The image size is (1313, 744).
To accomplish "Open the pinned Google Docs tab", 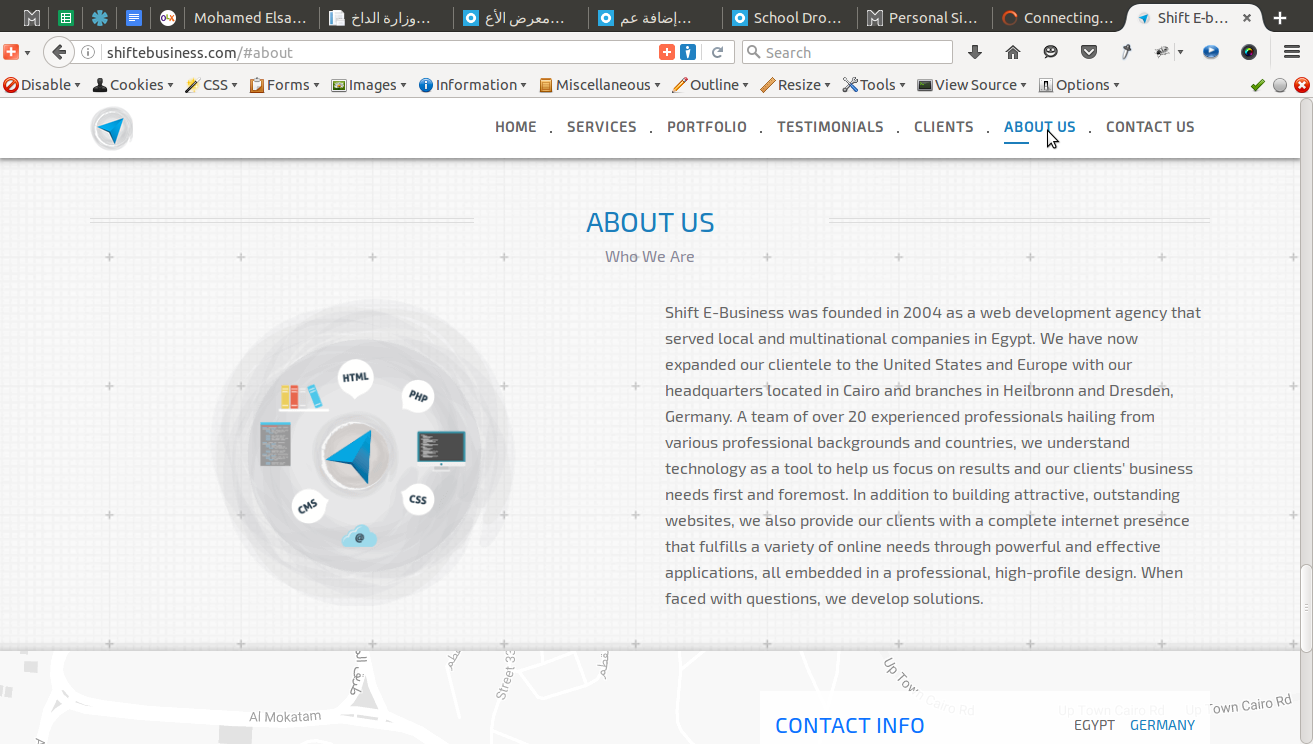I will click(133, 18).
